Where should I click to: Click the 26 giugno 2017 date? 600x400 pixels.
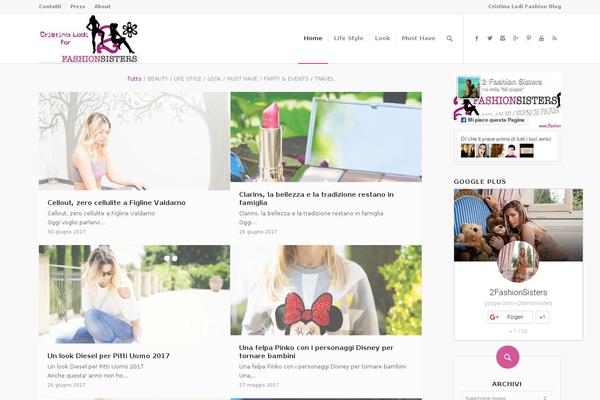(x=67, y=385)
